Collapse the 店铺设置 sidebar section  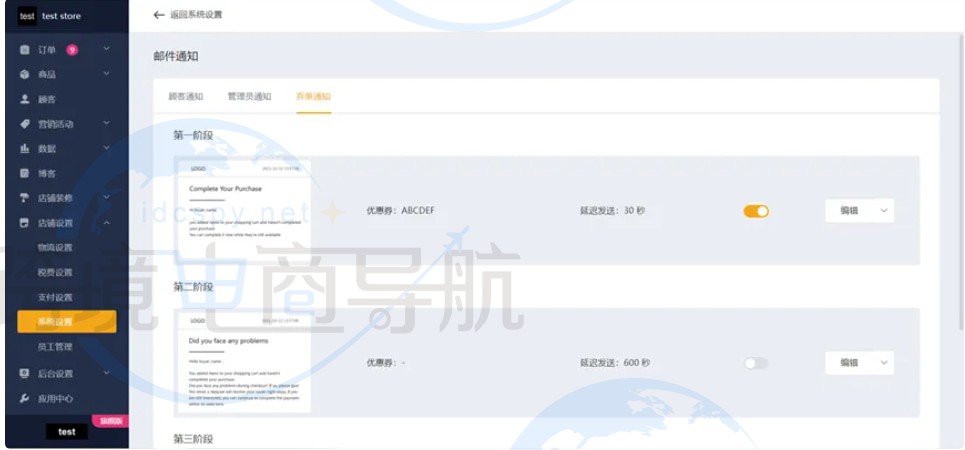point(106,223)
